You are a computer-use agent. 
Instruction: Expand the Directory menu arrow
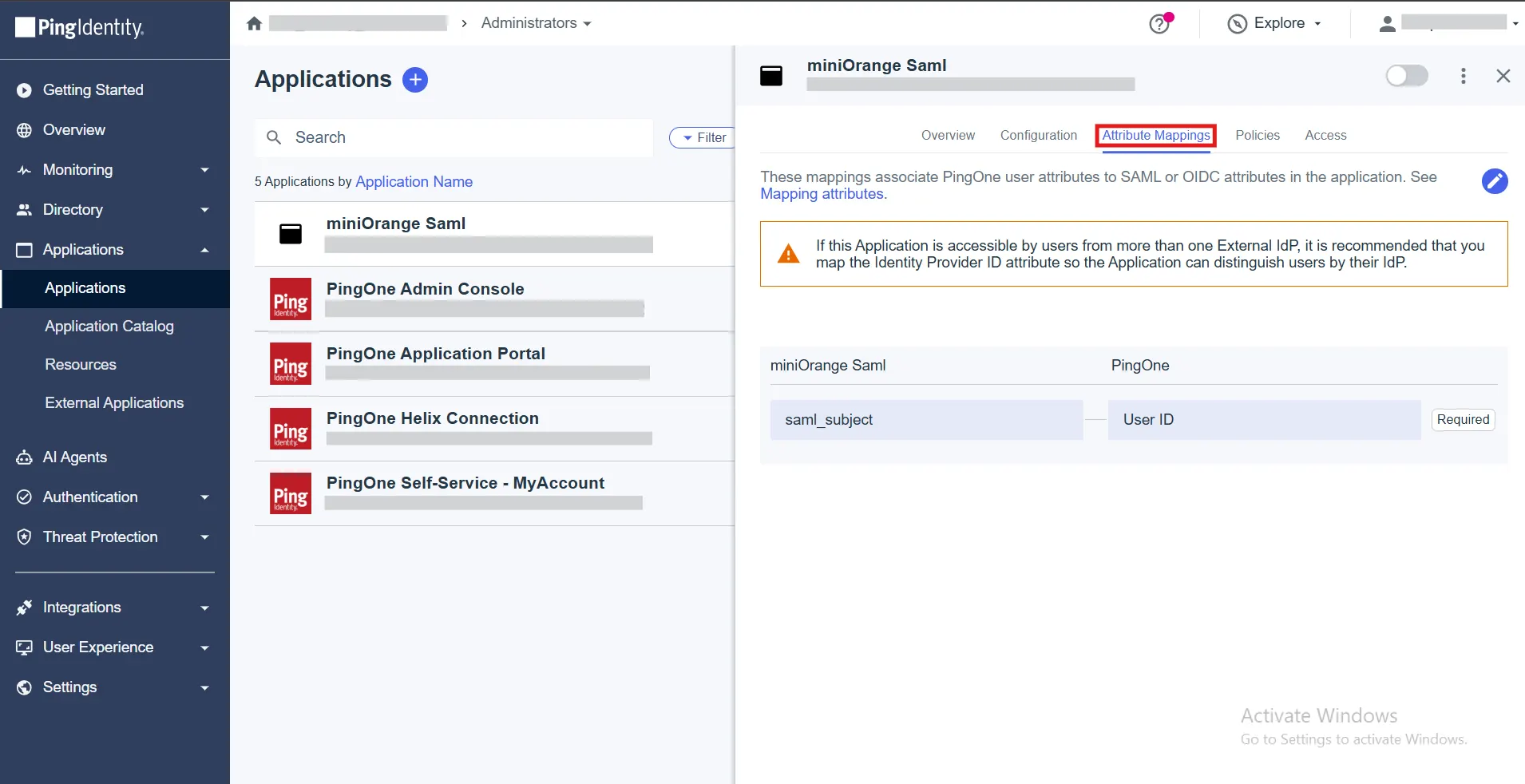point(204,210)
